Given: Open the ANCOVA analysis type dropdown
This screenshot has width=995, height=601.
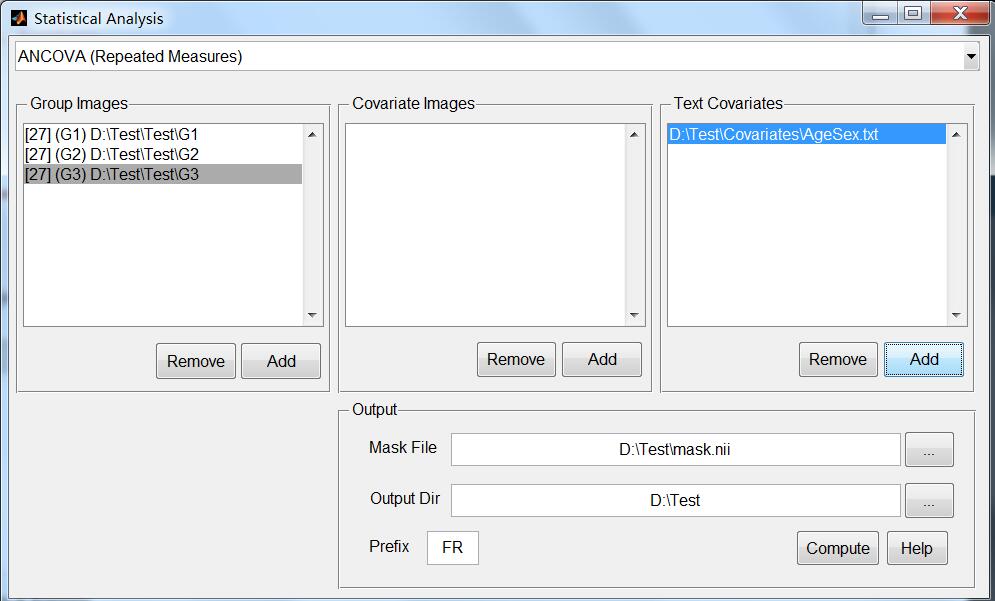Looking at the screenshot, I should coord(497,56).
